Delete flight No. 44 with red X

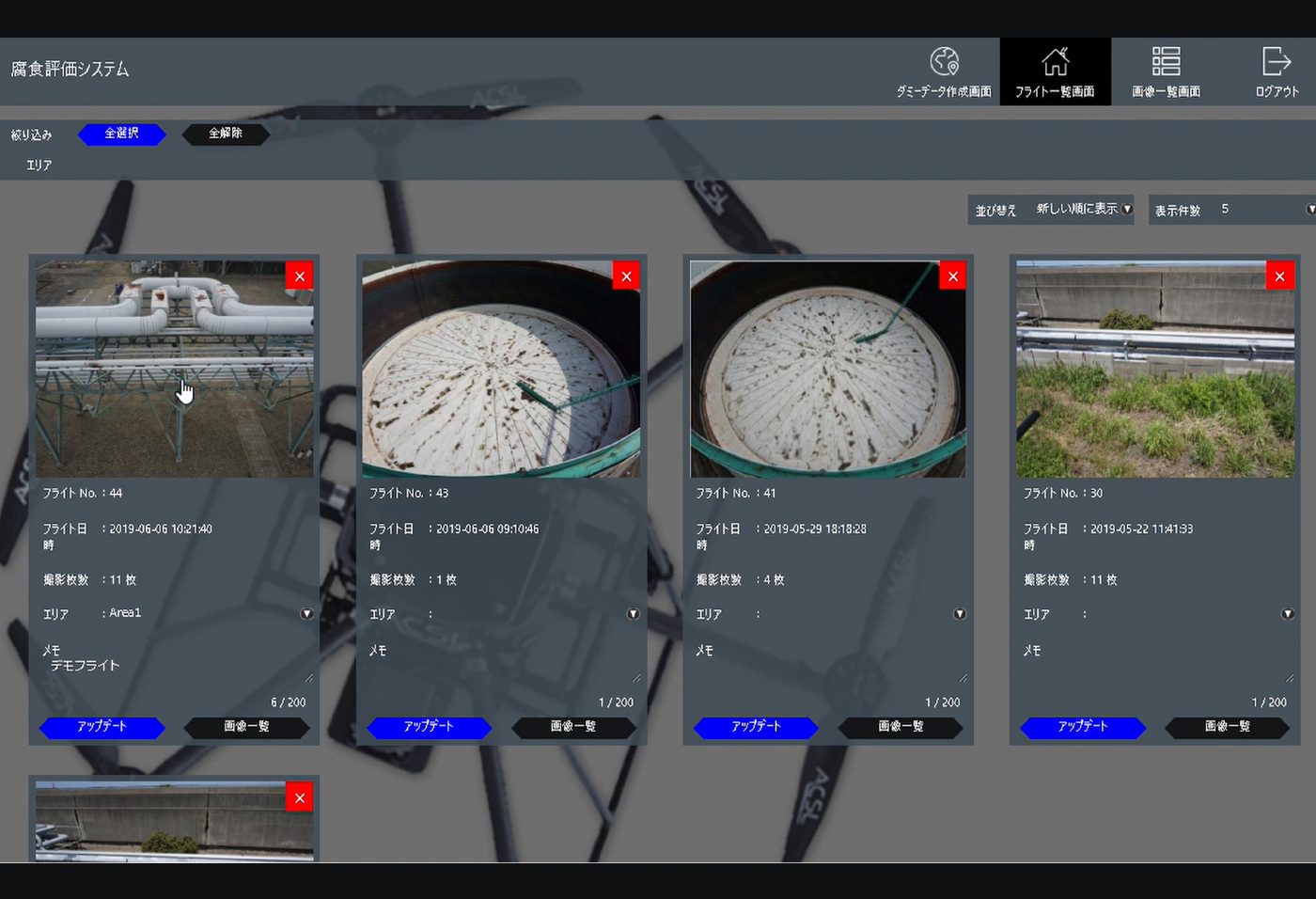(x=300, y=276)
